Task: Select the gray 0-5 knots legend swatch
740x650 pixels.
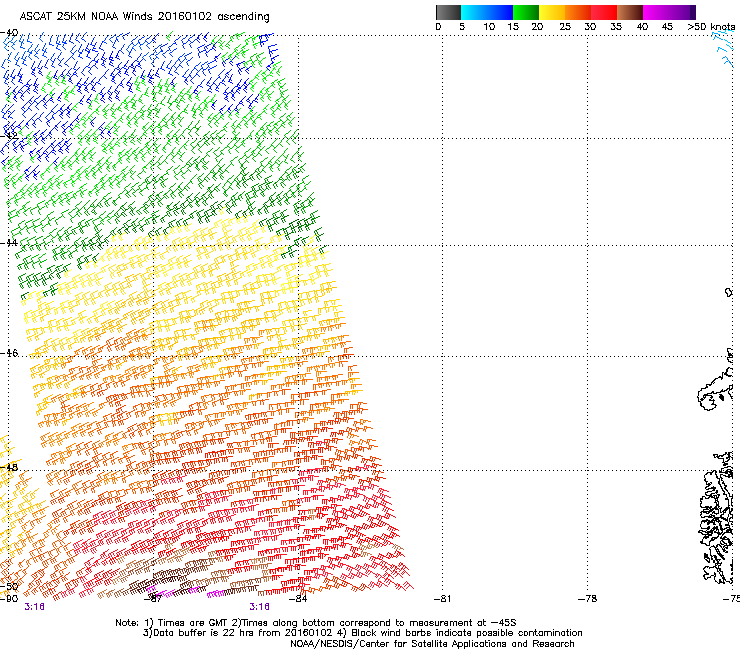Action: coord(448,12)
